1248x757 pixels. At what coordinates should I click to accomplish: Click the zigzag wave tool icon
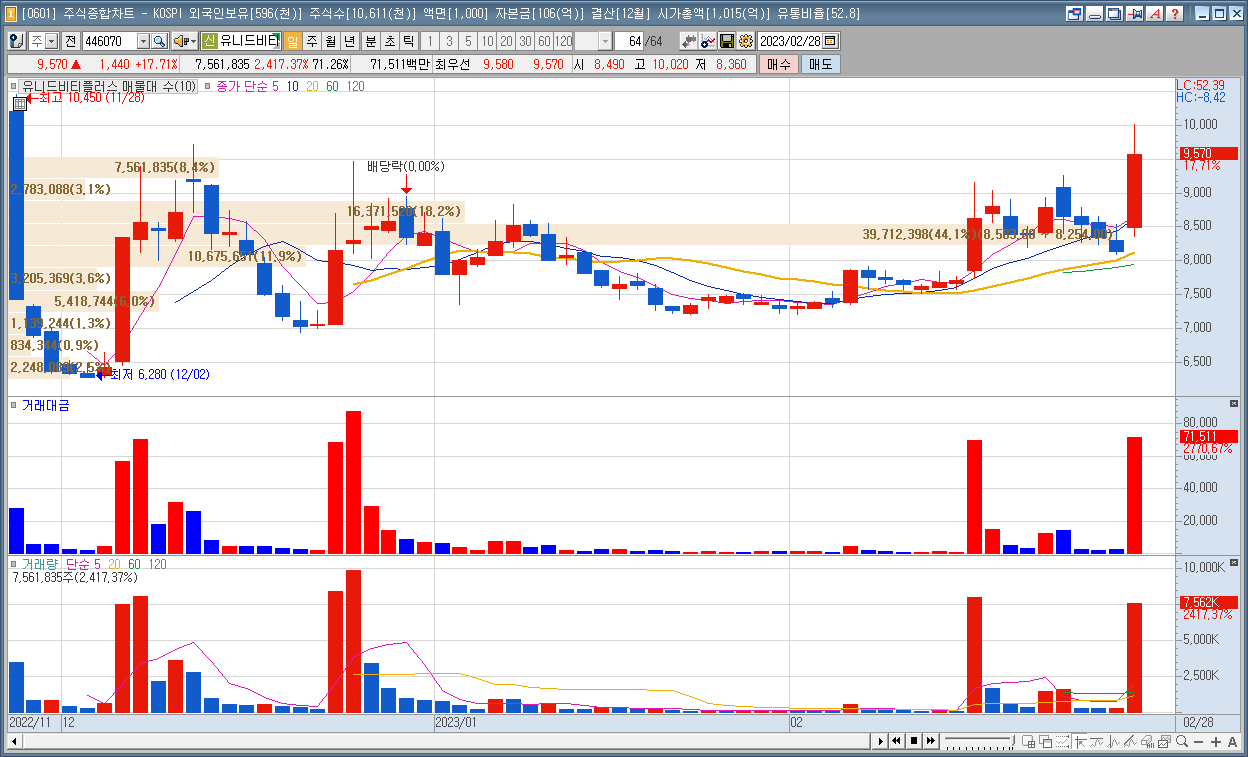pos(1114,741)
